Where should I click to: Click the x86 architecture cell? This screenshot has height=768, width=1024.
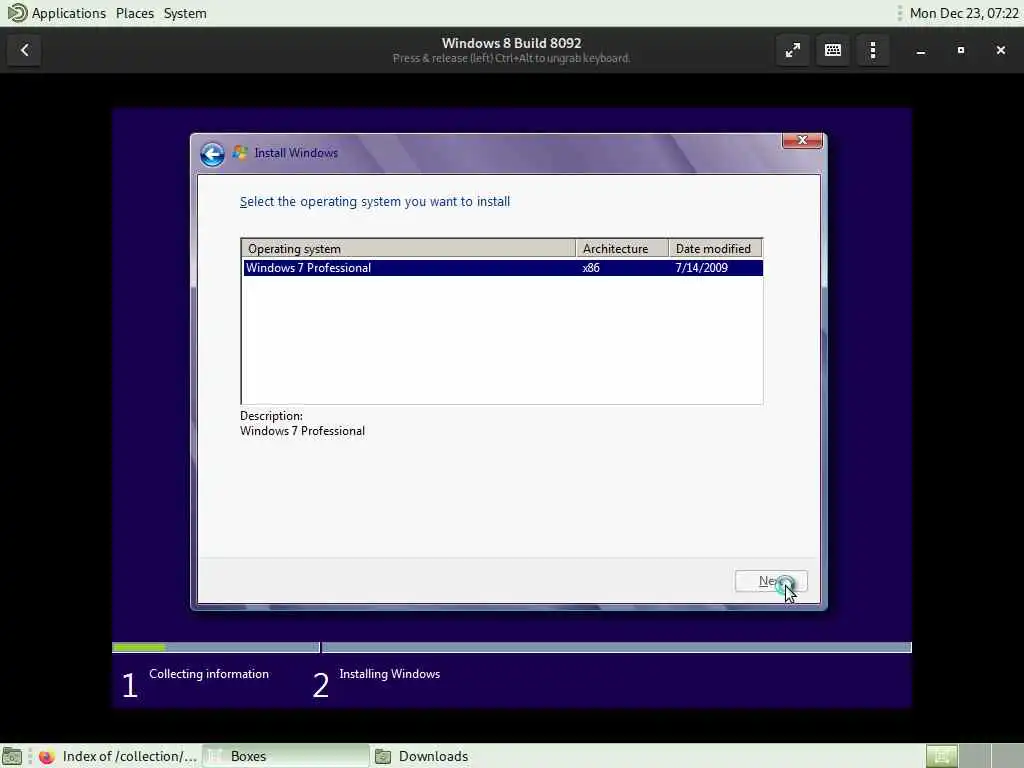pos(591,268)
